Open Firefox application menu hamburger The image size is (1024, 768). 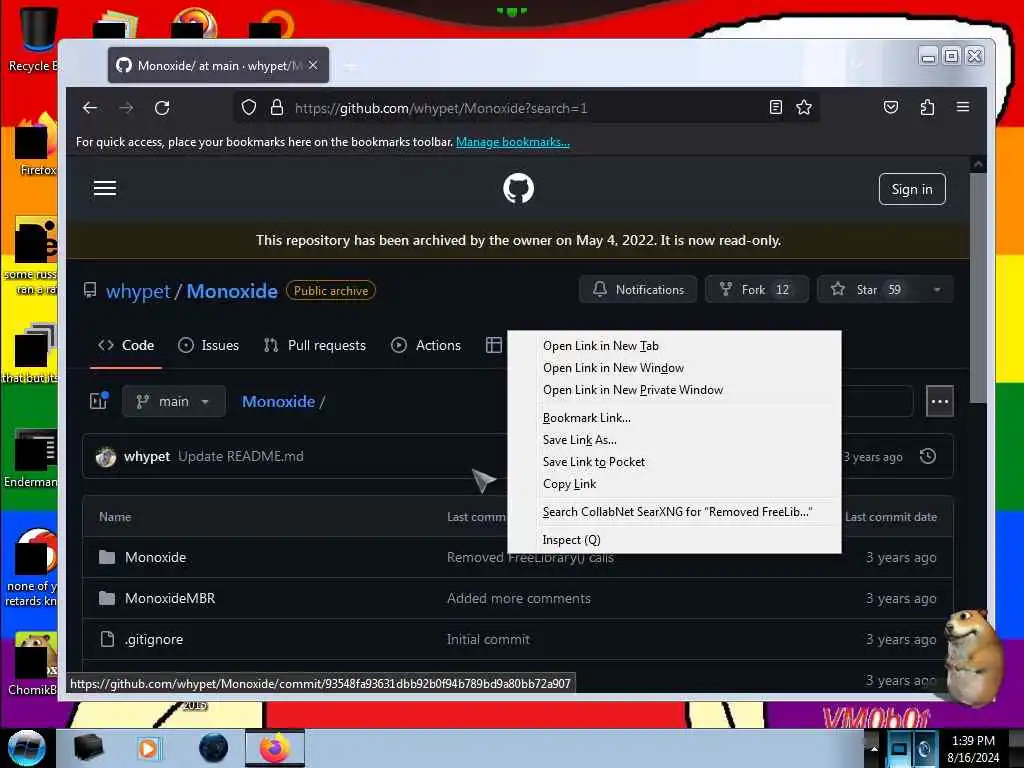(963, 106)
